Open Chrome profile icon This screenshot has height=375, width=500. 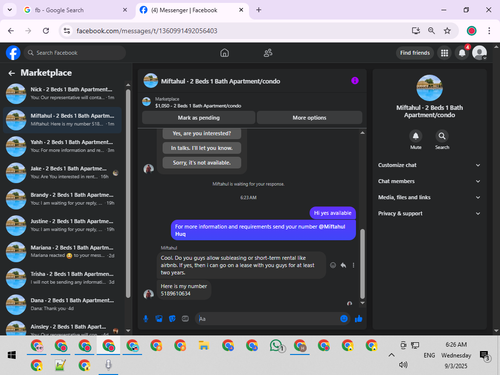click(x=471, y=31)
